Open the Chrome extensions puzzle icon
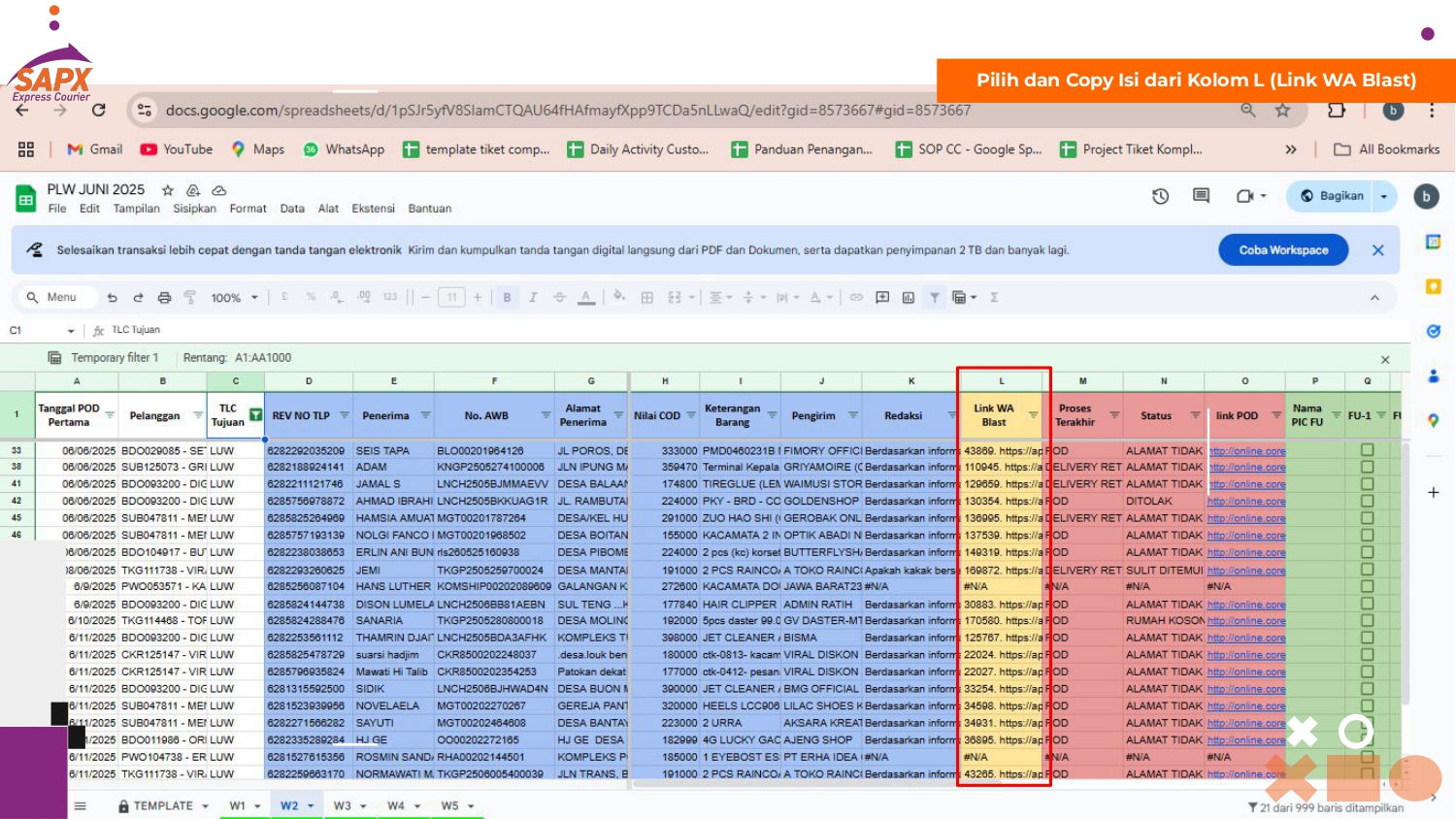This screenshot has height=819, width=1456. click(x=1337, y=110)
